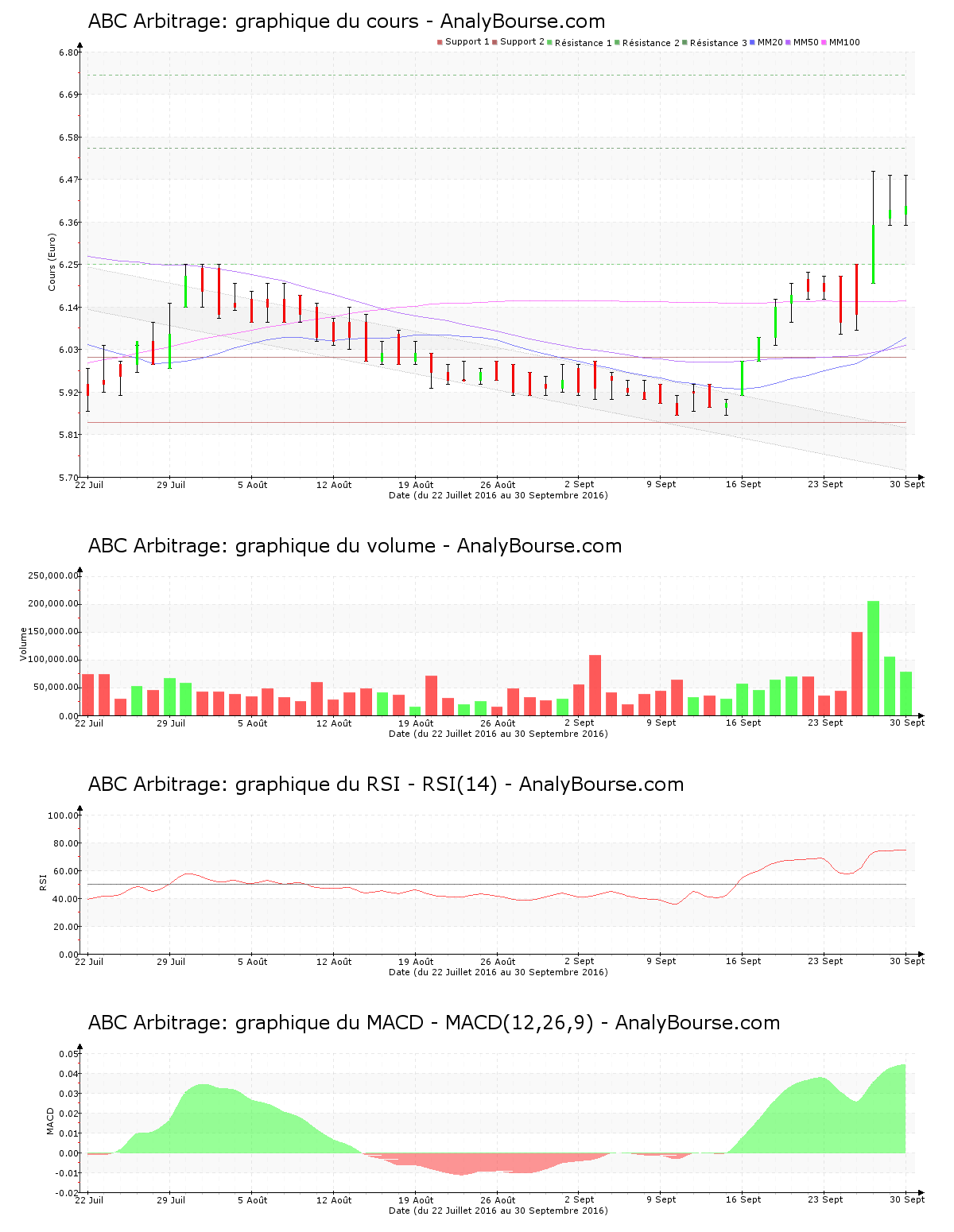This screenshot has height=1232, width=954.
Task: Click the 'RSI' vertical axis label
Action: pyautogui.click(x=44, y=881)
